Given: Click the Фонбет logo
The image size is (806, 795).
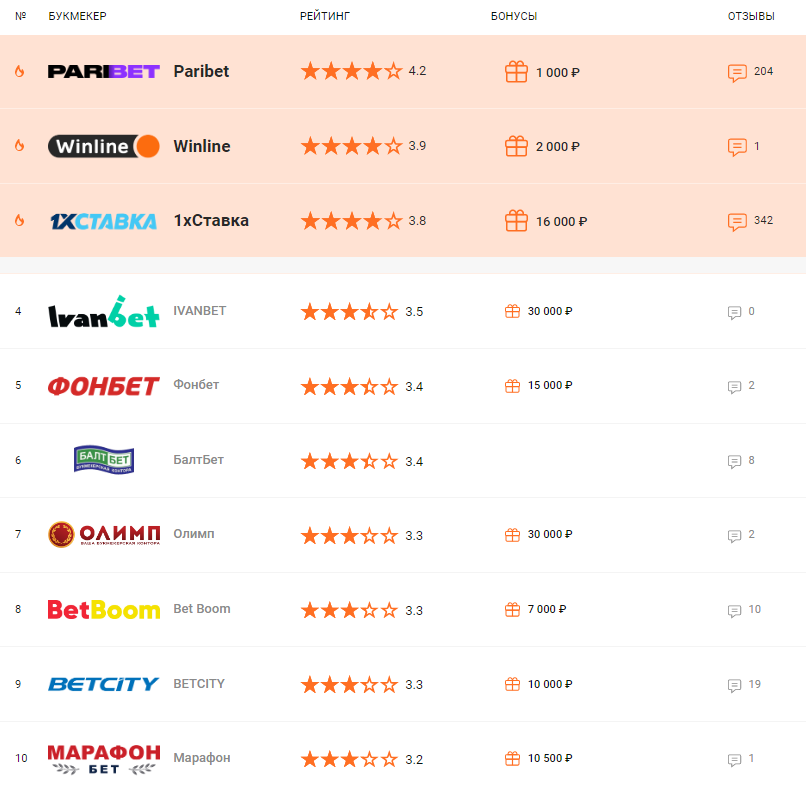Looking at the screenshot, I should [104, 386].
